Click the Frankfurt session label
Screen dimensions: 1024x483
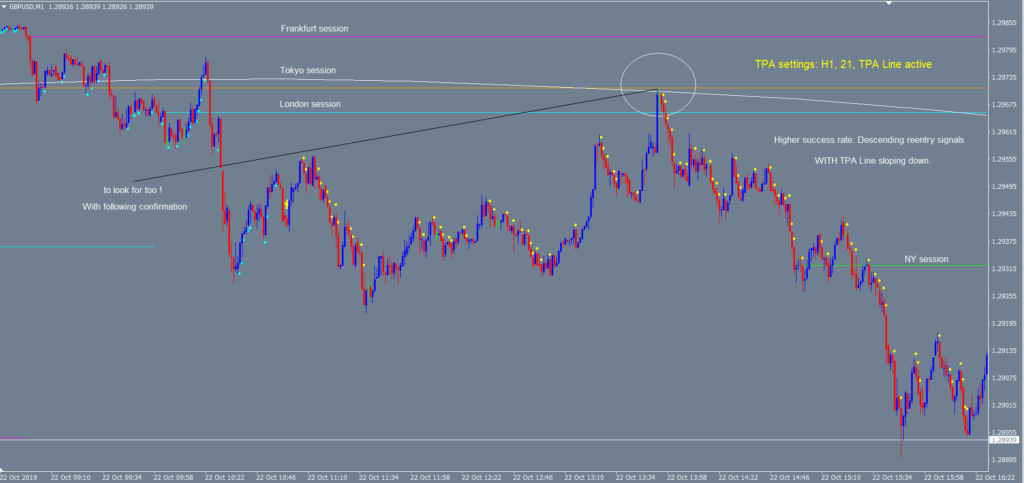314,29
